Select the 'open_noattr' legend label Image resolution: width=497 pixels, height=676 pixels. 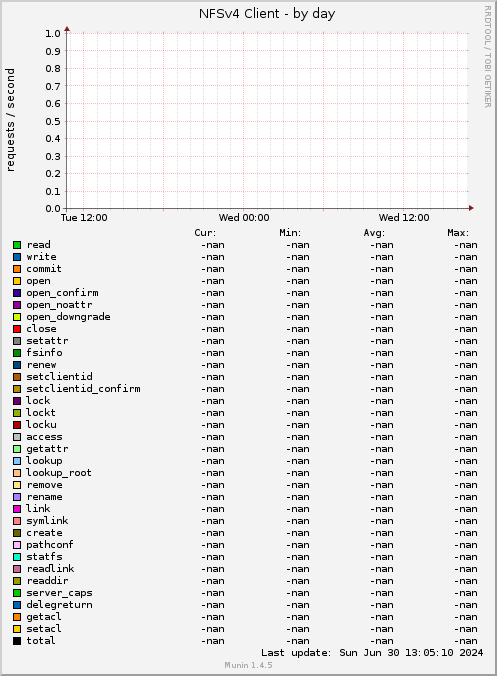click(59, 305)
